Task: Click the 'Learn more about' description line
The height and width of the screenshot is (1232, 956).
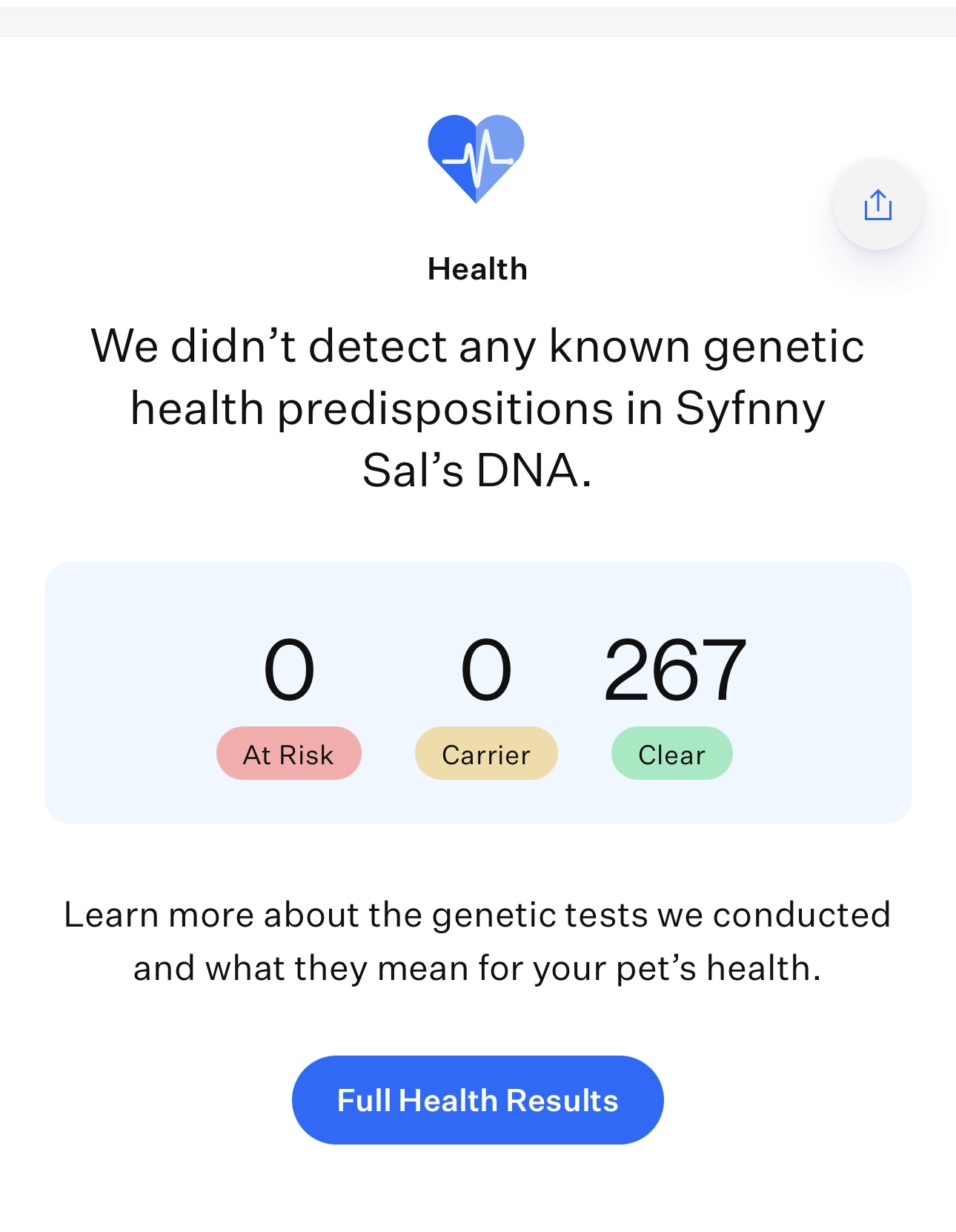Action: pos(477,915)
